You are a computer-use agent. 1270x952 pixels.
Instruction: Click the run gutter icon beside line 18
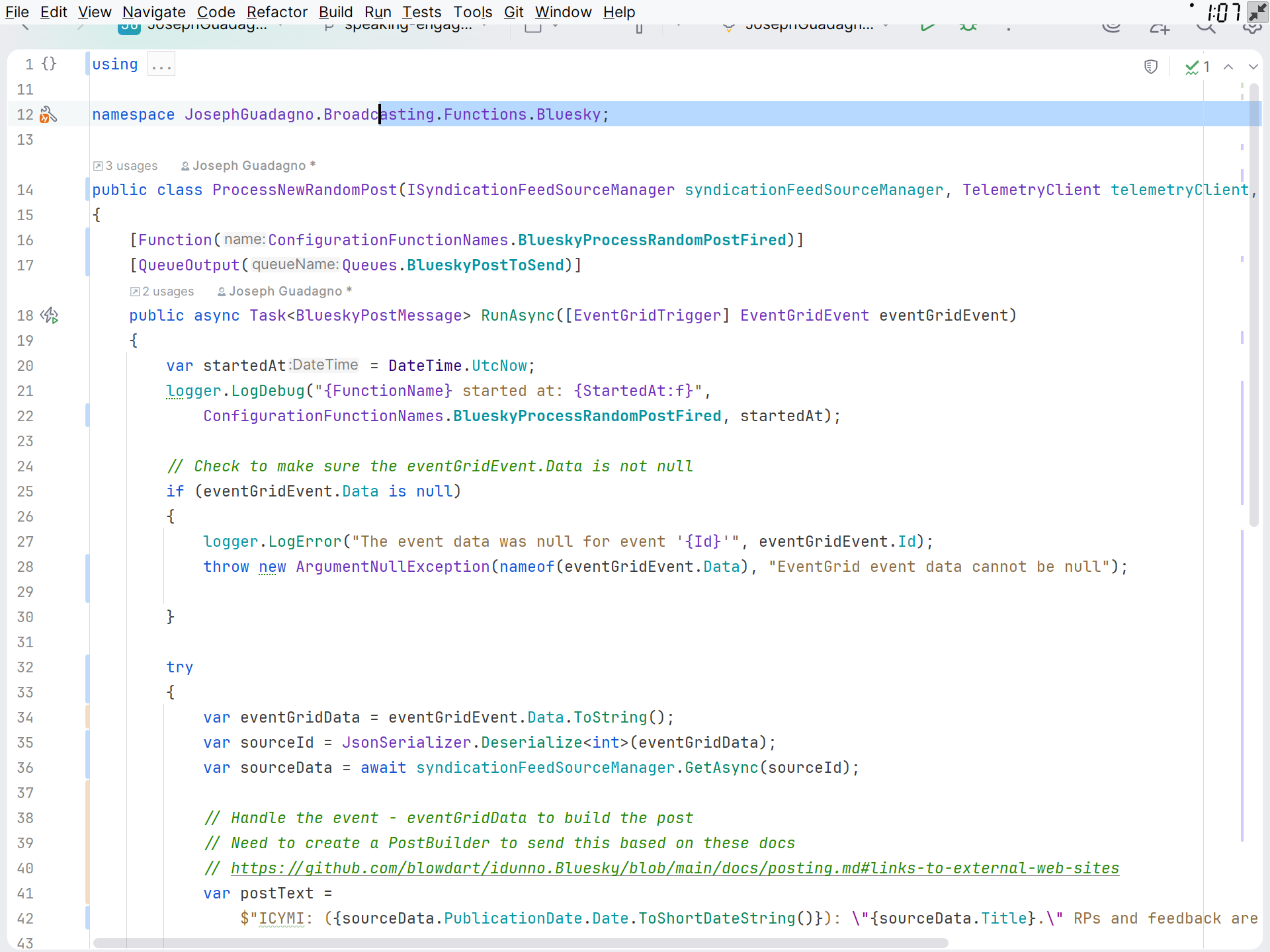click(x=49, y=315)
